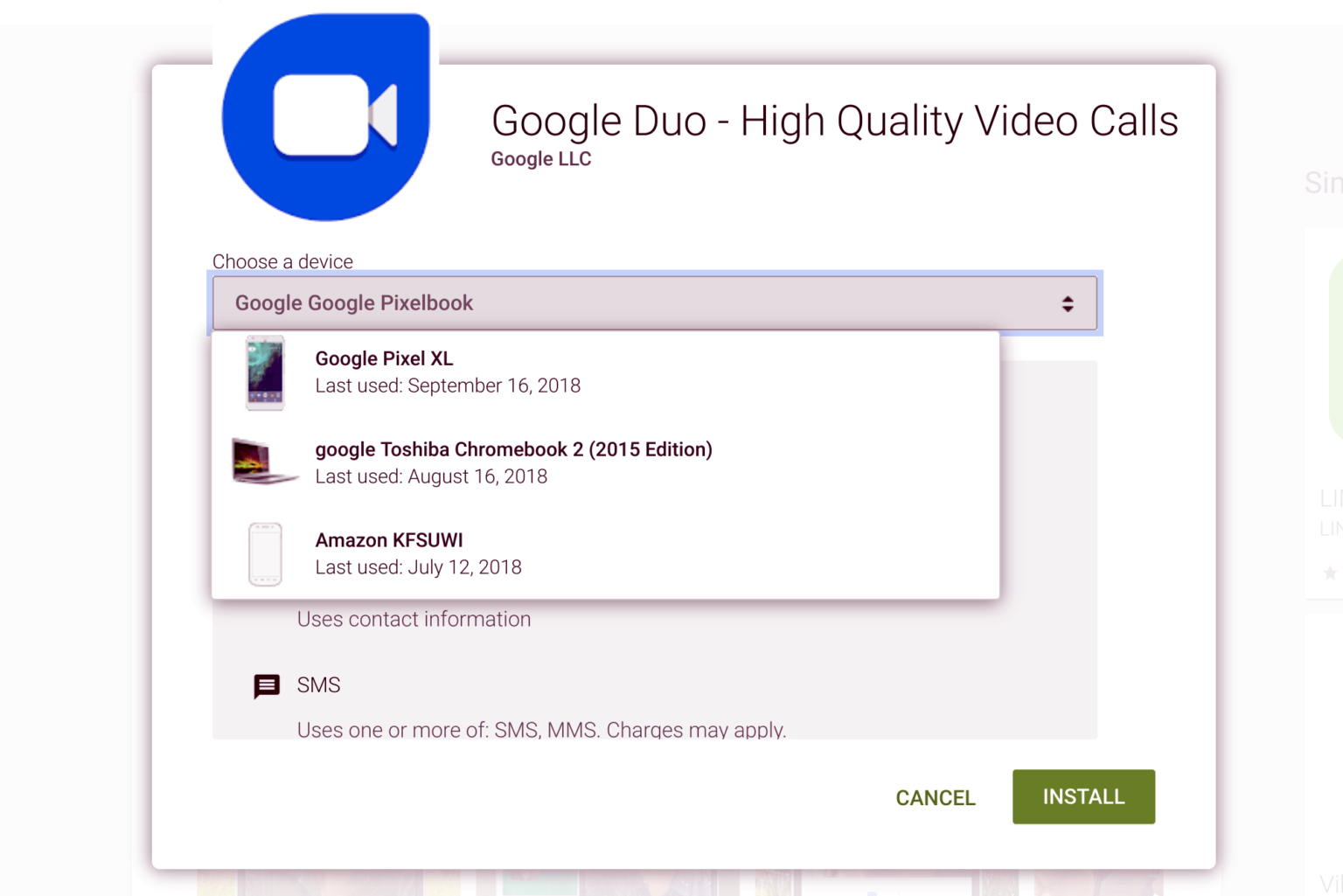Click the dropdown up-down arrow indicator
This screenshot has width=1343, height=896.
(x=1068, y=303)
